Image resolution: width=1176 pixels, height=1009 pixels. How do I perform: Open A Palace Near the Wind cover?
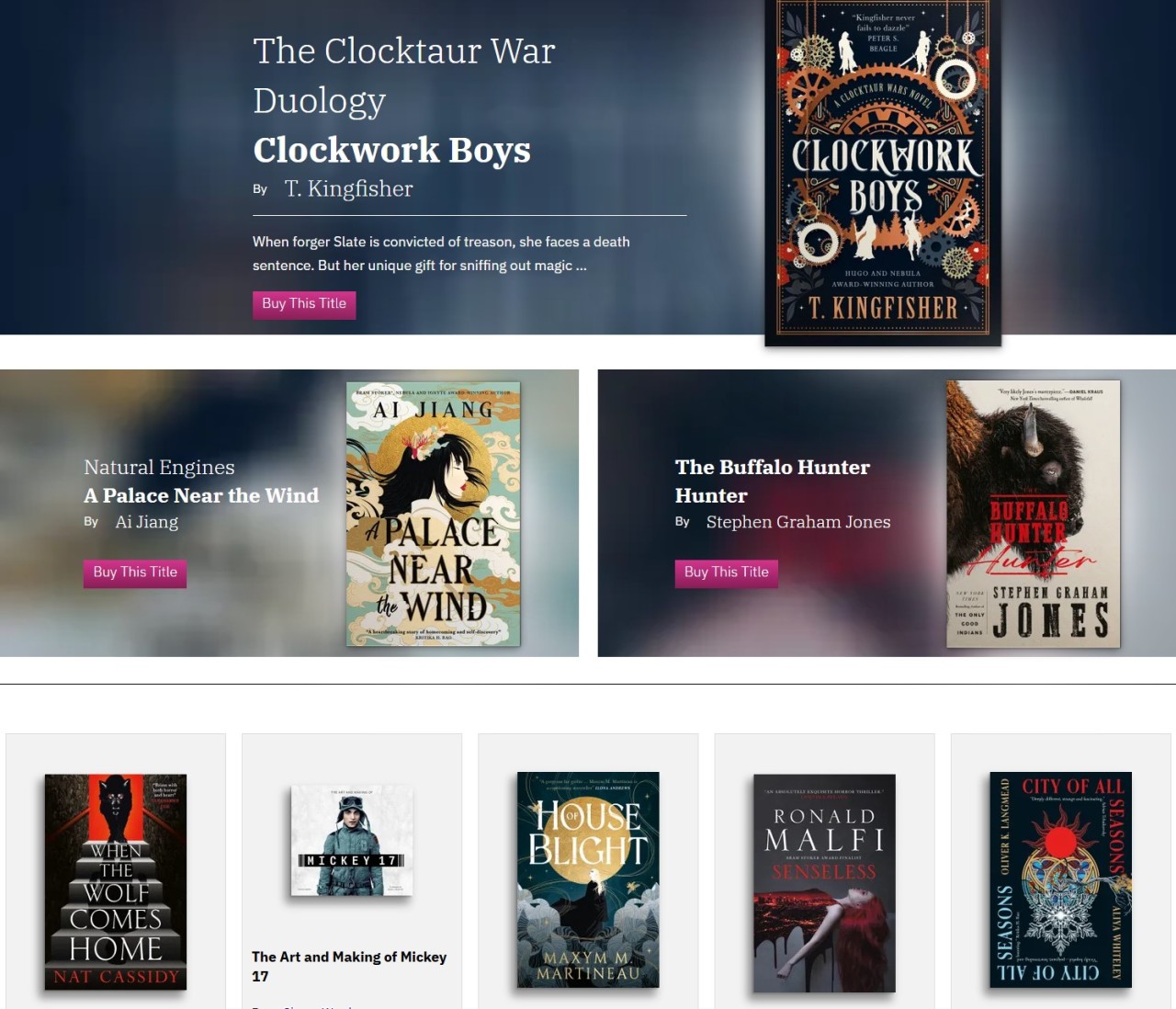pos(433,514)
